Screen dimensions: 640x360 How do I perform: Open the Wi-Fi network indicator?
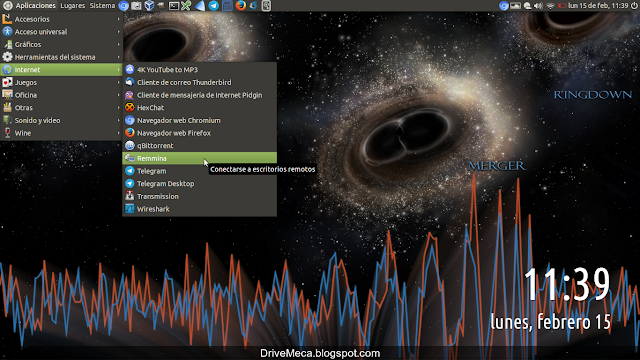[551, 6]
